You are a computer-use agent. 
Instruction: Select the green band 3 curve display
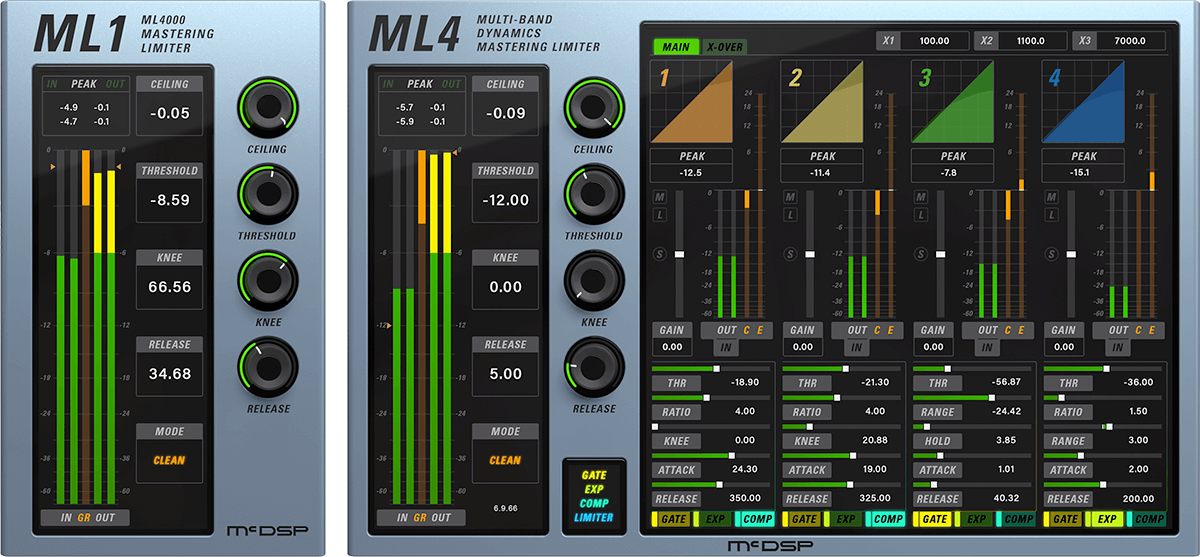[953, 101]
